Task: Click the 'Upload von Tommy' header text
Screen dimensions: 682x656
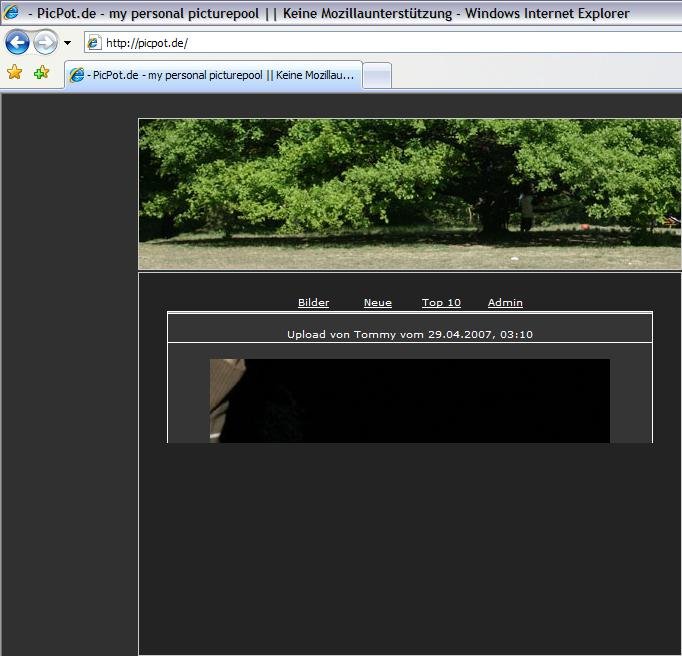Action: [x=409, y=334]
